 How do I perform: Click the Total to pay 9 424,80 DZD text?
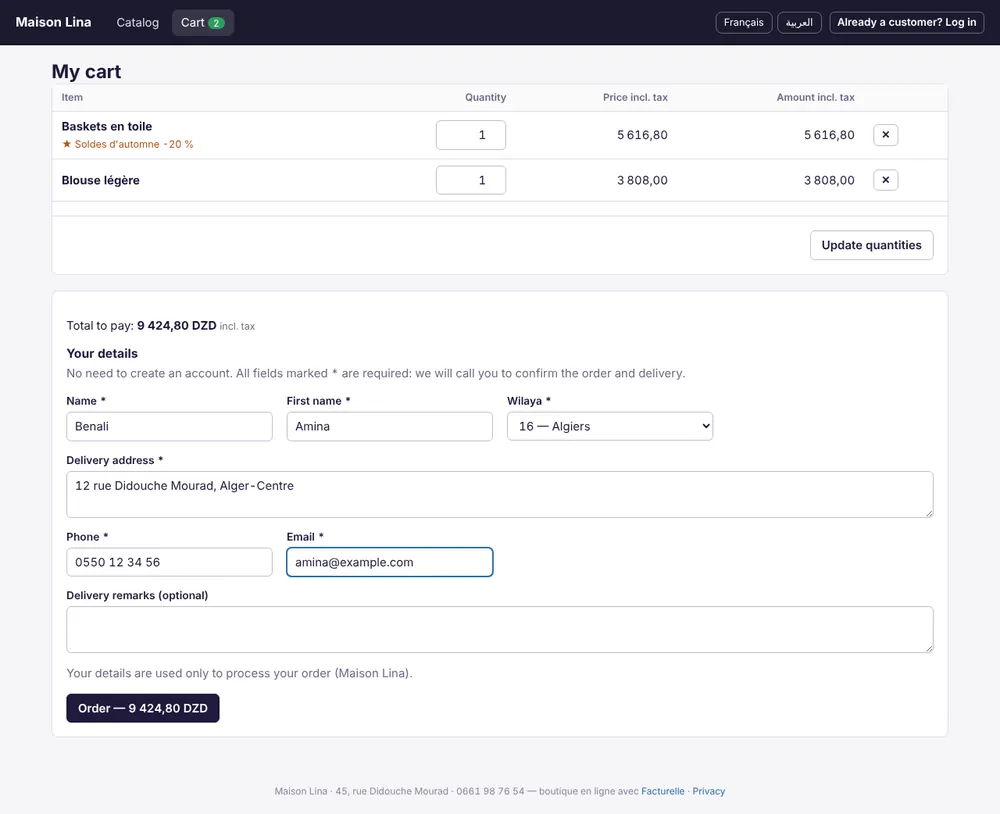pyautogui.click(x=161, y=326)
